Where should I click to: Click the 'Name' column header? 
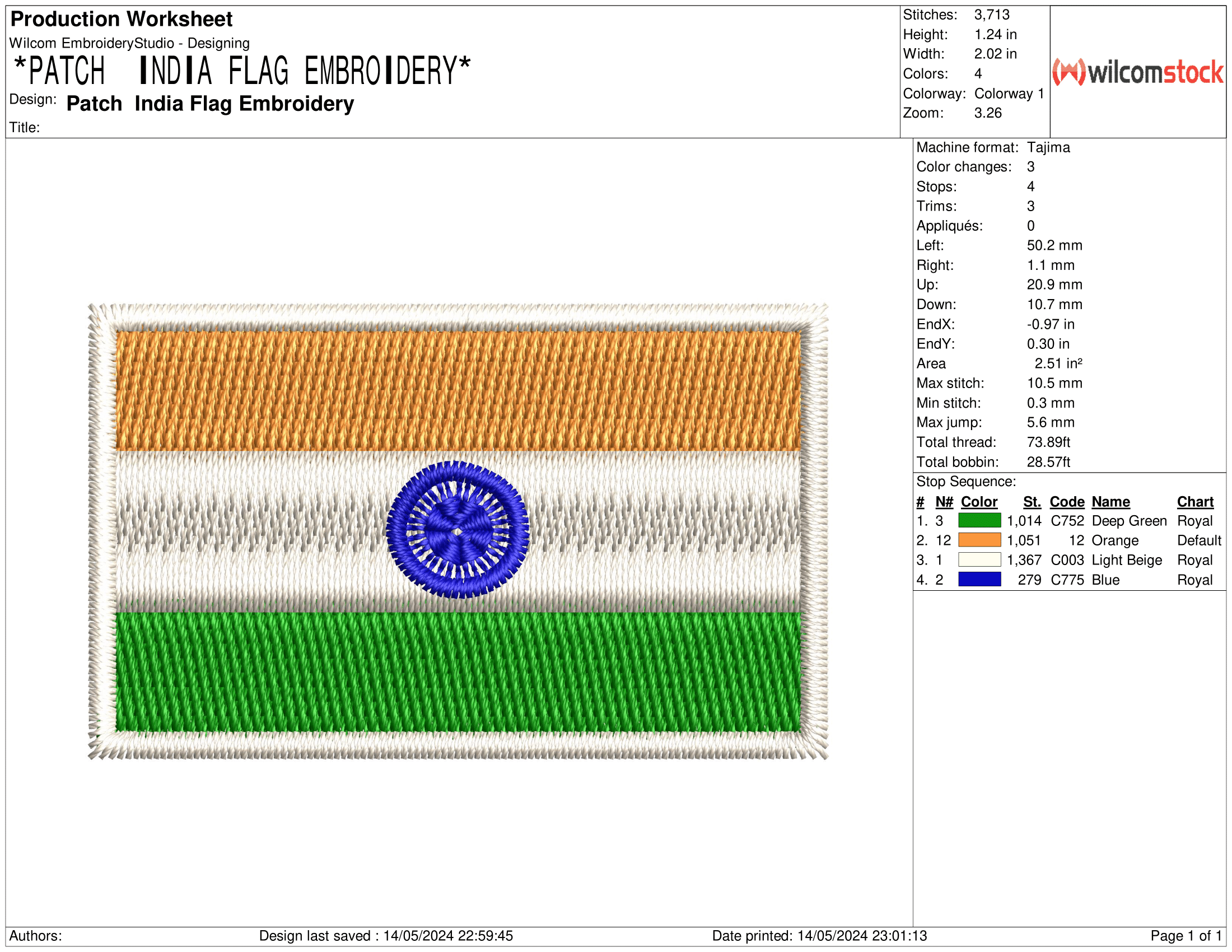(x=1110, y=502)
